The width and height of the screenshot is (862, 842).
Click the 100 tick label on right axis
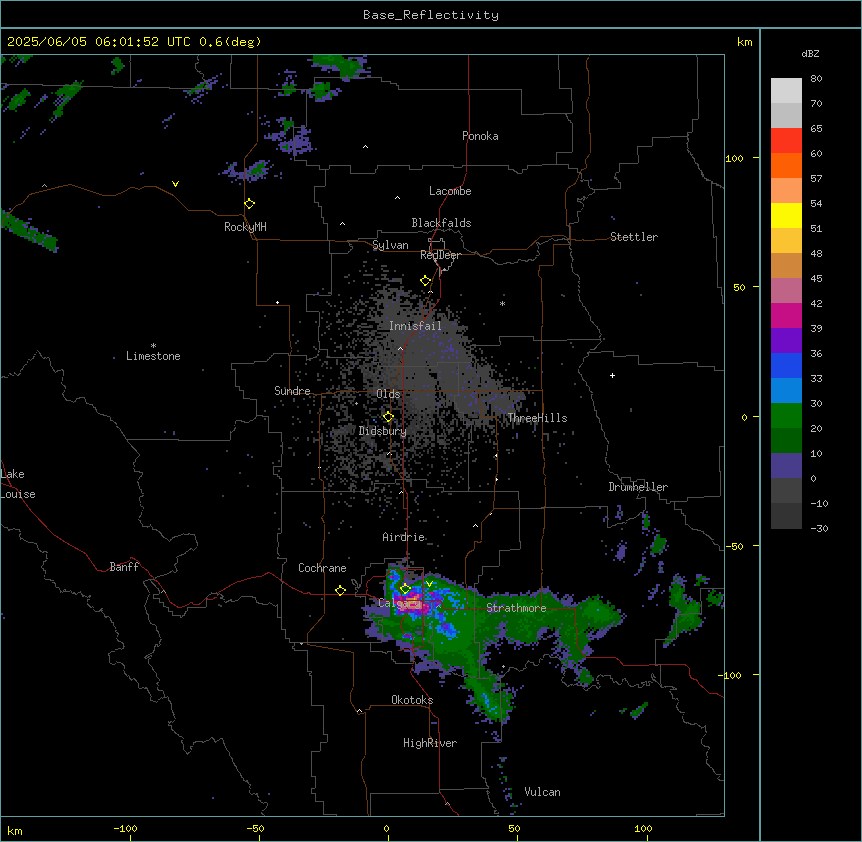pyautogui.click(x=734, y=158)
